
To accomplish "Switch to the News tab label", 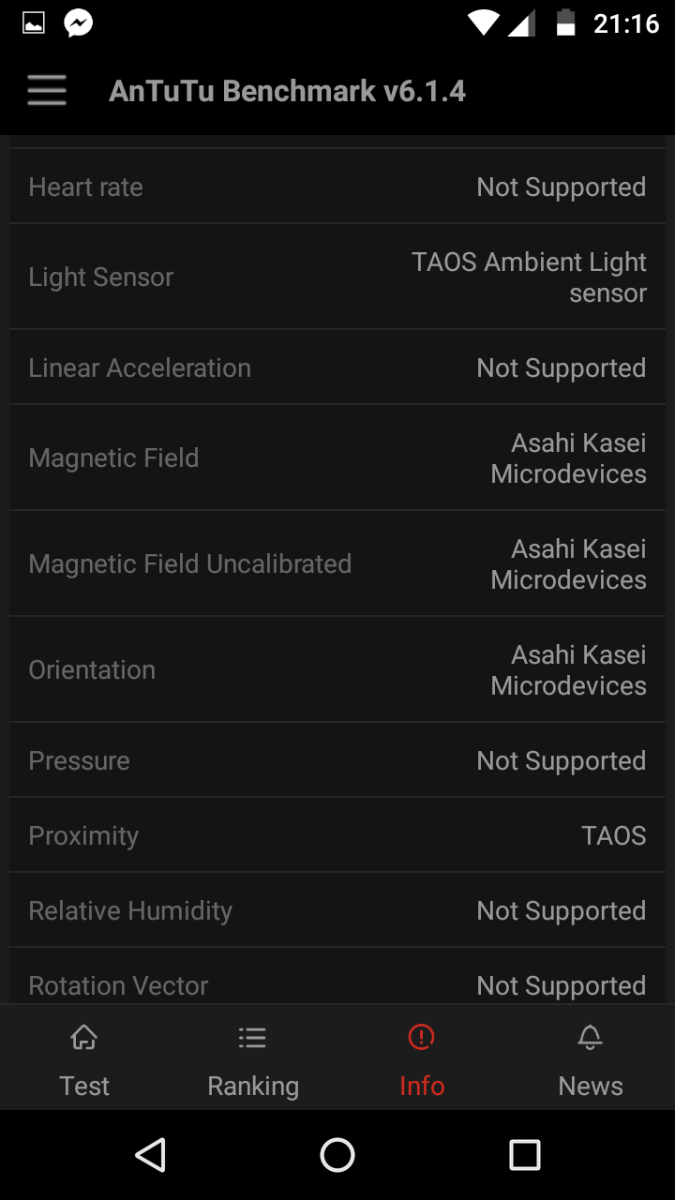I will tap(590, 1086).
